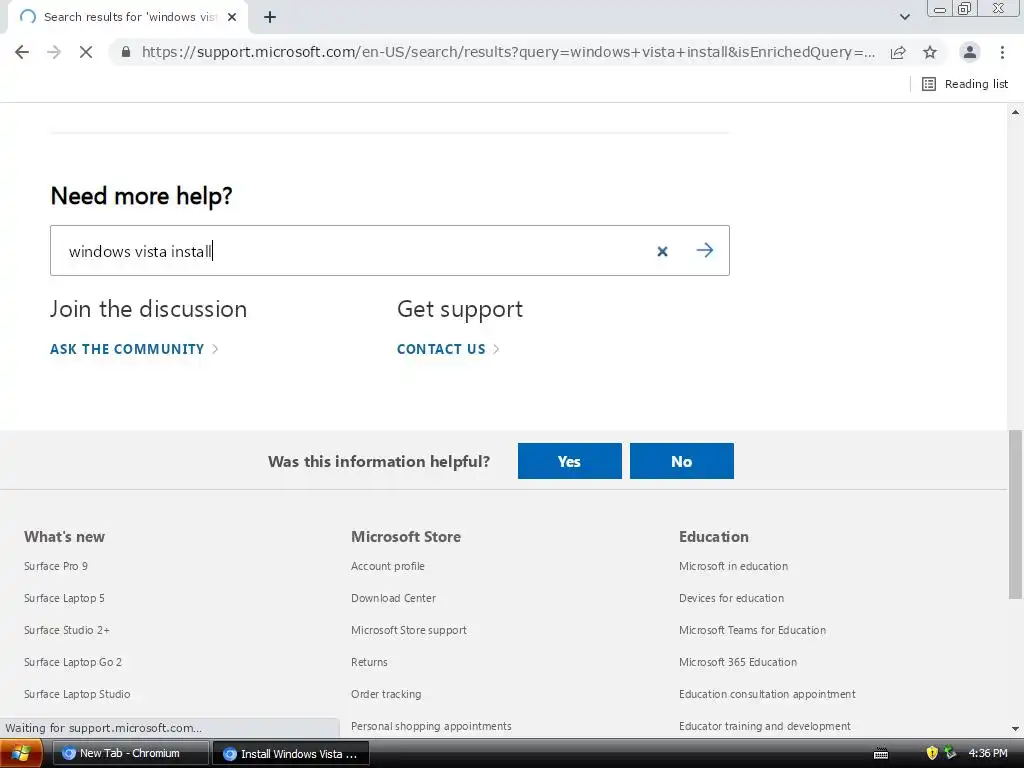Open the Microsoft Store support link
The image size is (1024, 768).
coord(409,630)
